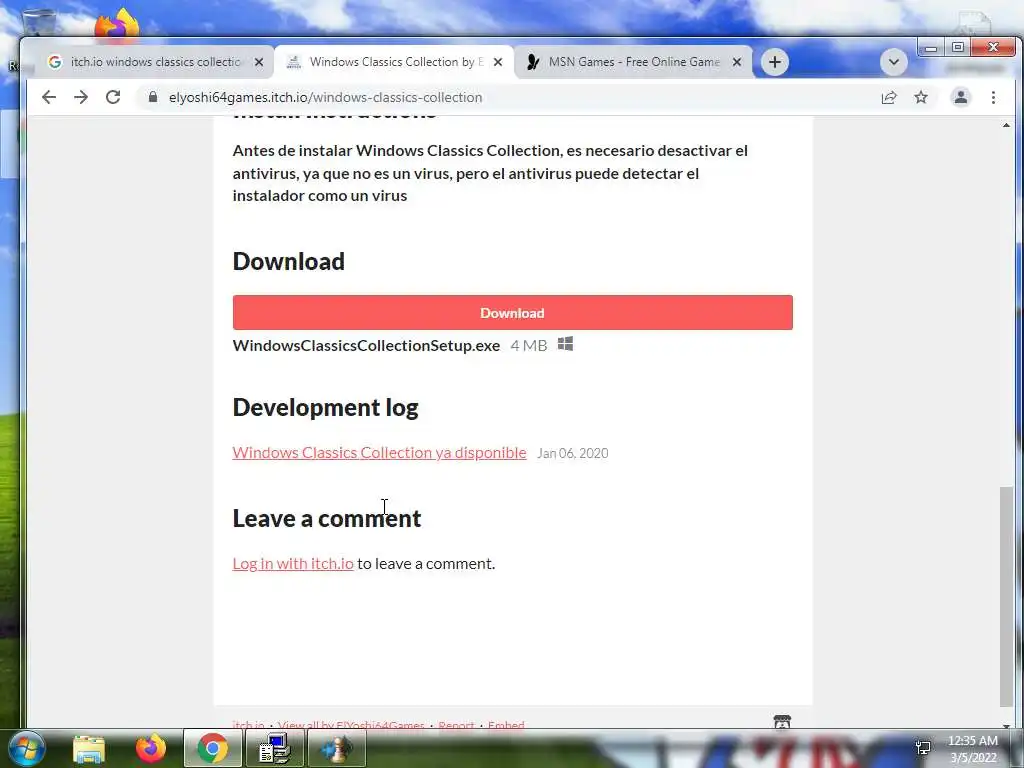Viewport: 1024px width, 768px height.
Task: Click the red Download button
Action: click(513, 313)
